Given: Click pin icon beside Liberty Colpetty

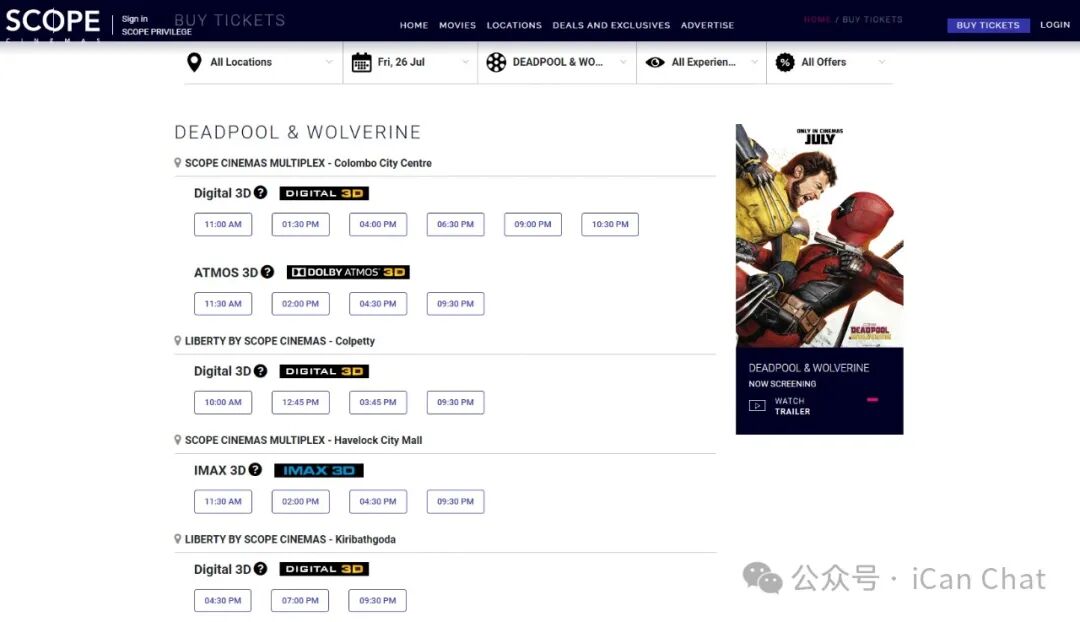Looking at the screenshot, I should (x=178, y=340).
